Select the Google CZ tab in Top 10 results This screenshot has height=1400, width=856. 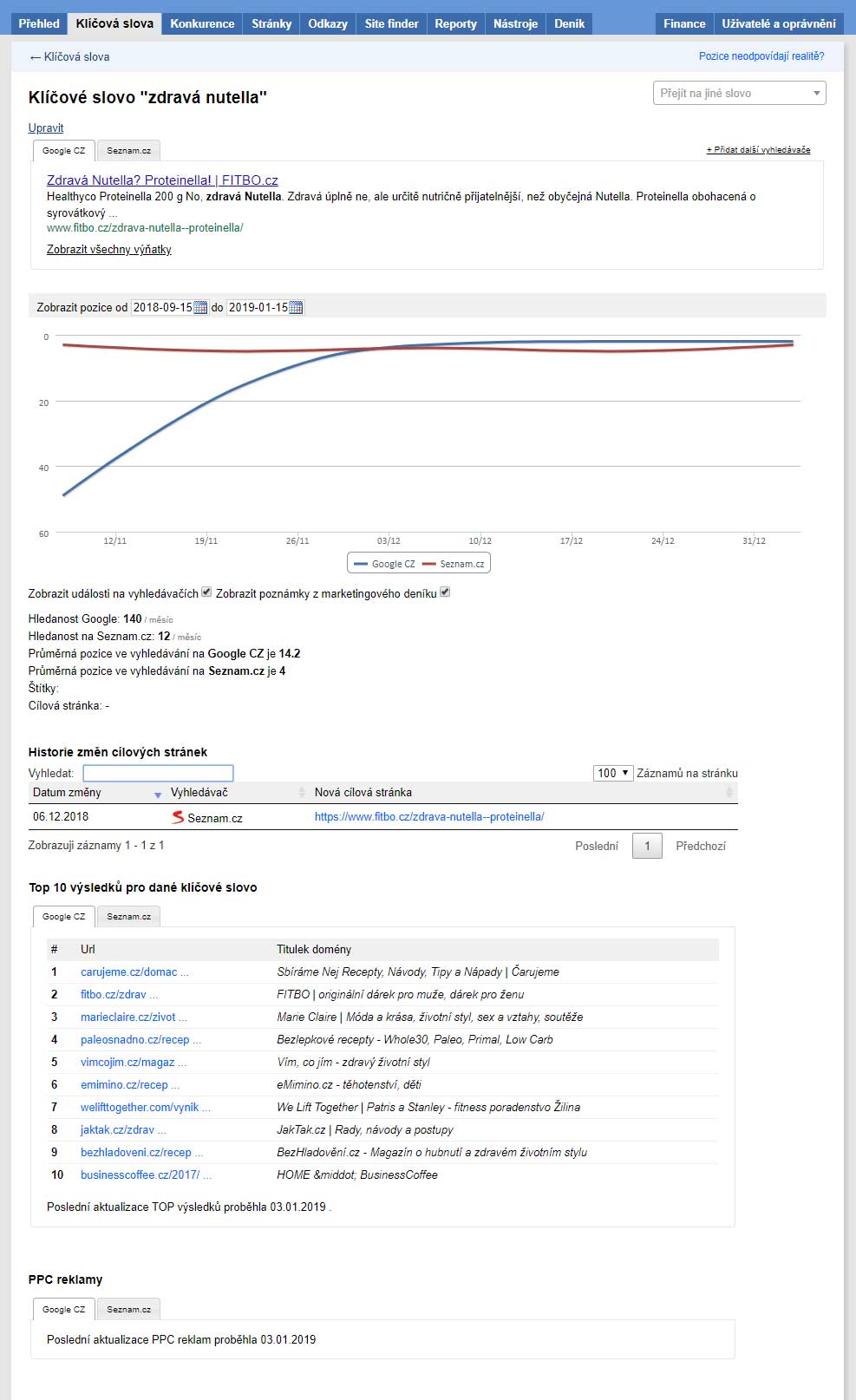(64, 917)
